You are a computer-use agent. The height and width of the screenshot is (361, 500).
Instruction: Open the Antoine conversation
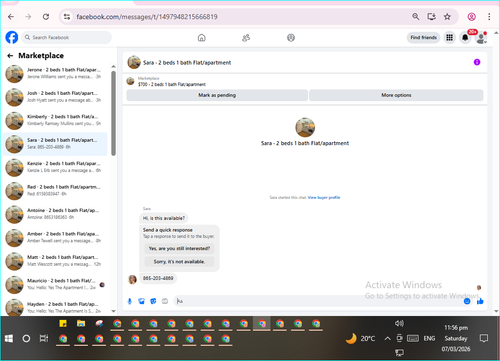coord(55,214)
